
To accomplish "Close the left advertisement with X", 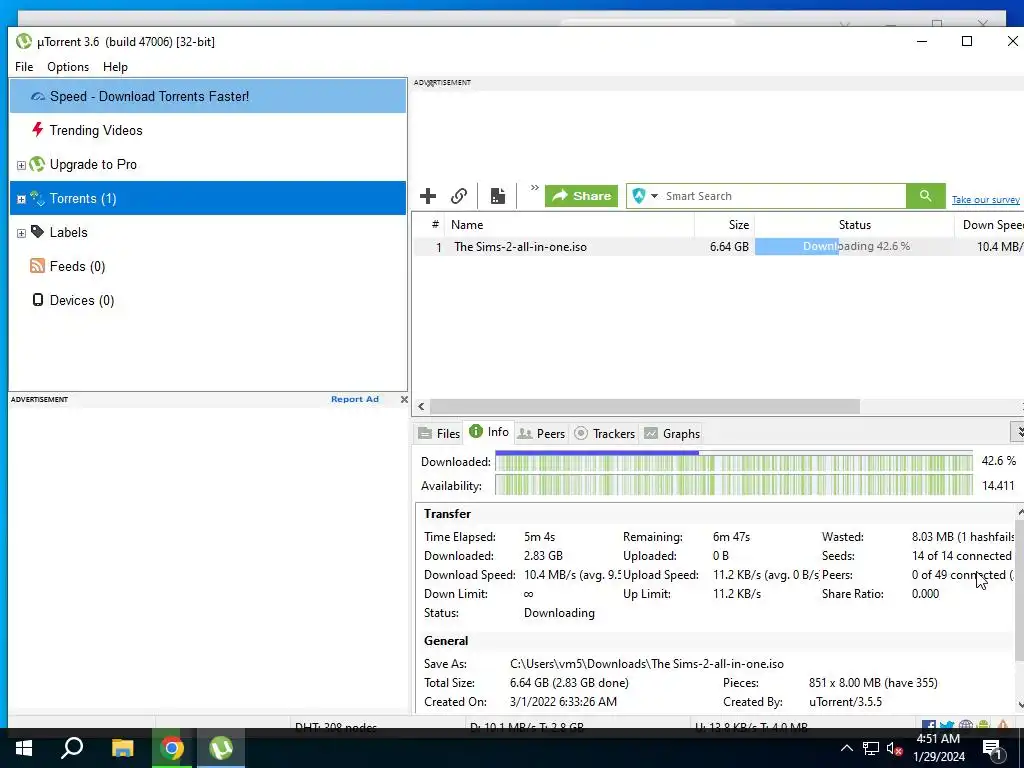I will [404, 399].
